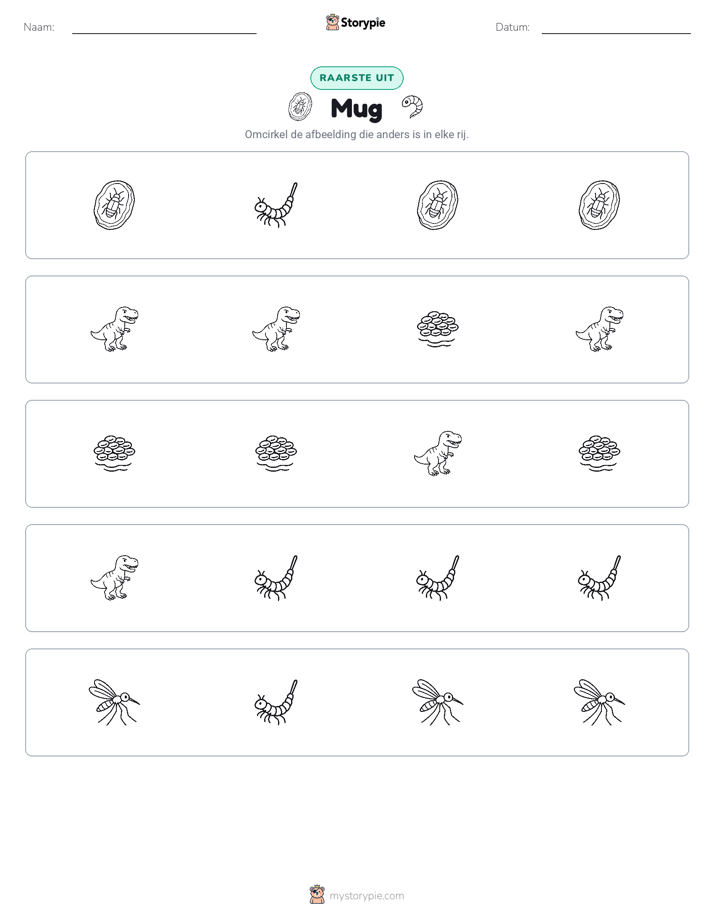Choose the dinosaur in the fourth row

pos(114,578)
